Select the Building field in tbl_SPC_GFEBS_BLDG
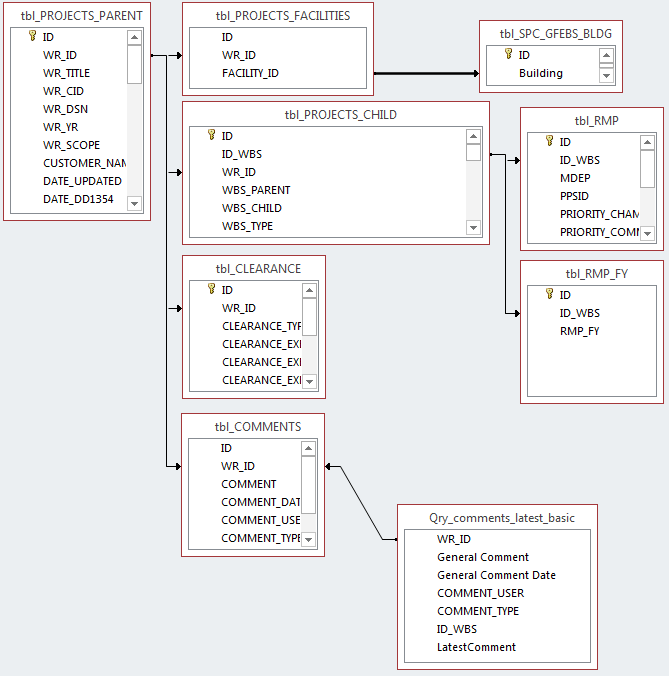Screen dimensions: 669x676 (540, 73)
